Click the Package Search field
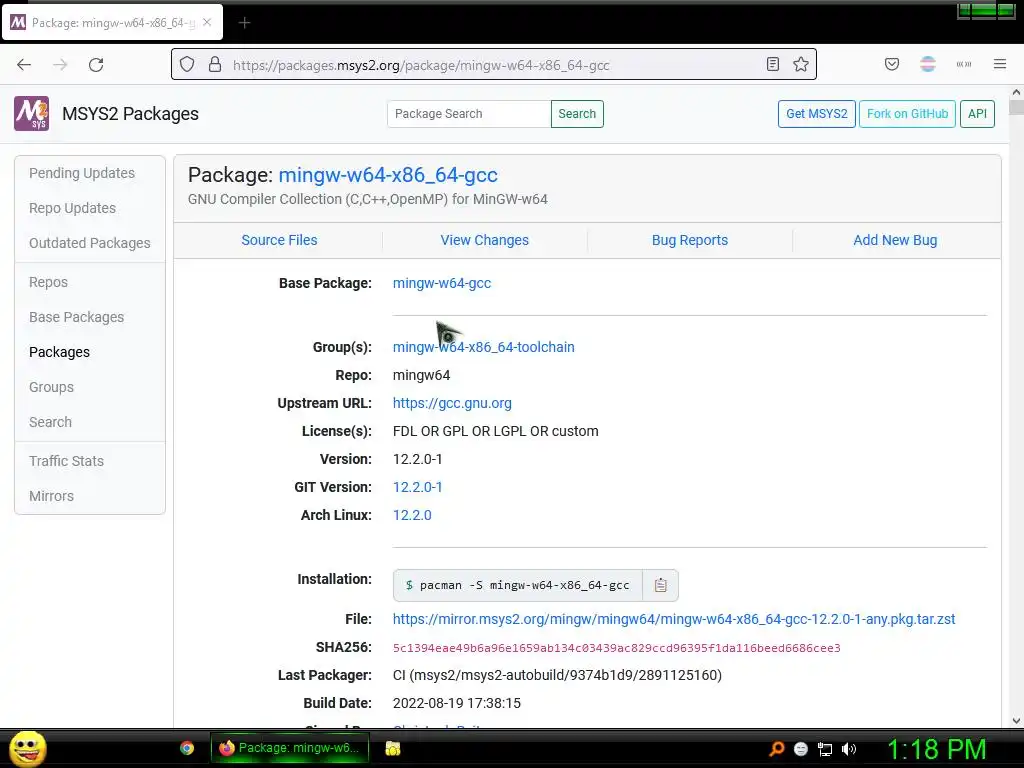The width and height of the screenshot is (1024, 768). pos(469,114)
